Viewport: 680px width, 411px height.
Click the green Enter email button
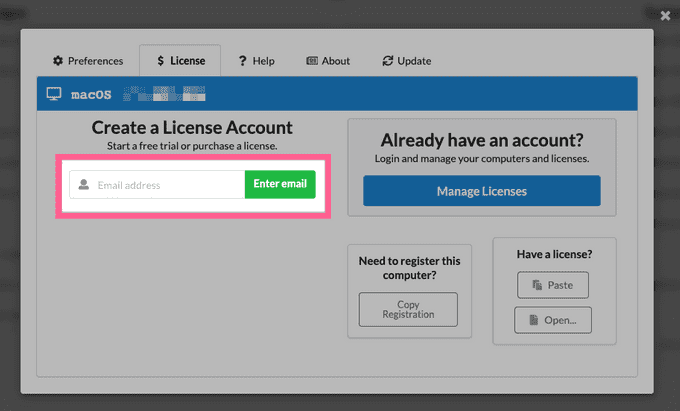pos(280,184)
